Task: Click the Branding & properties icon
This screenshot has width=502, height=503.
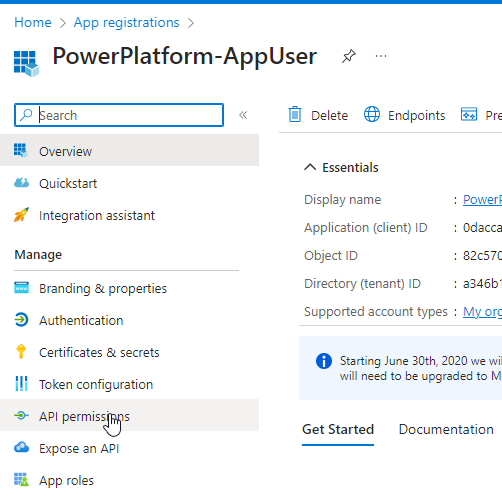Action: tap(21, 288)
